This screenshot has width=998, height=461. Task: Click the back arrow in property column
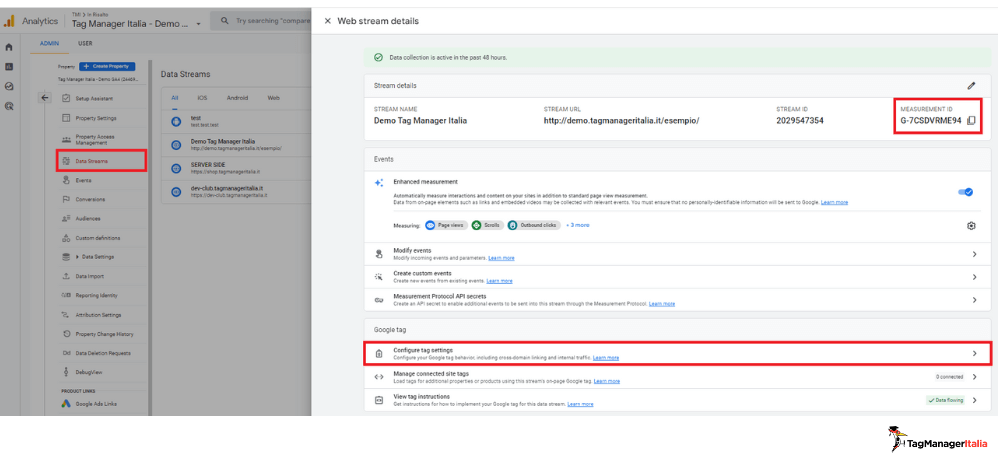coord(45,97)
